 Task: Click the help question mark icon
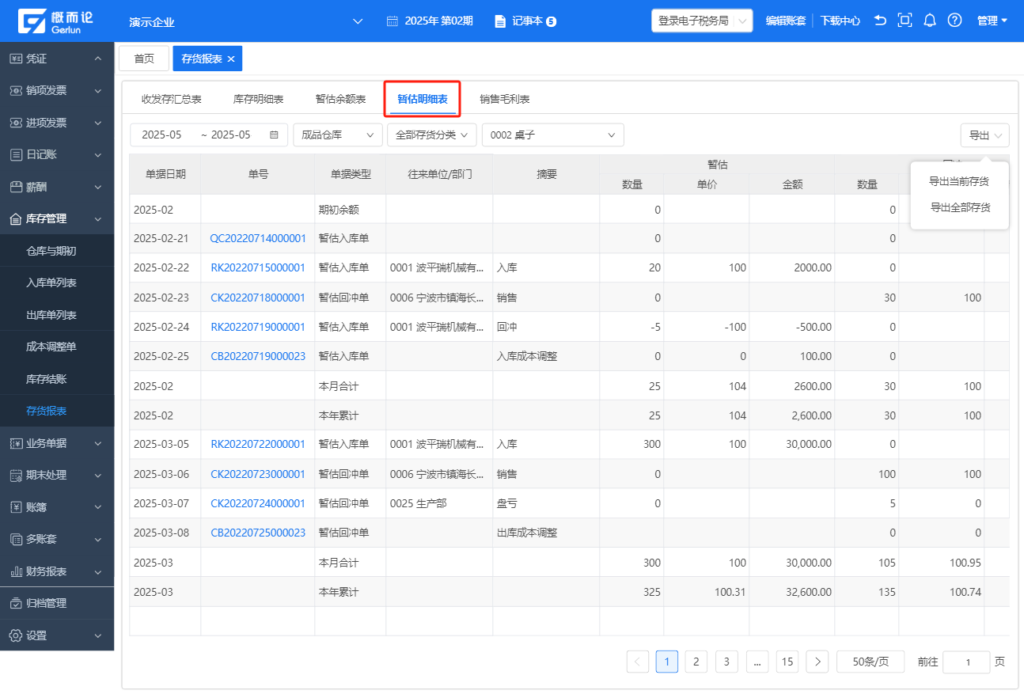tap(954, 20)
